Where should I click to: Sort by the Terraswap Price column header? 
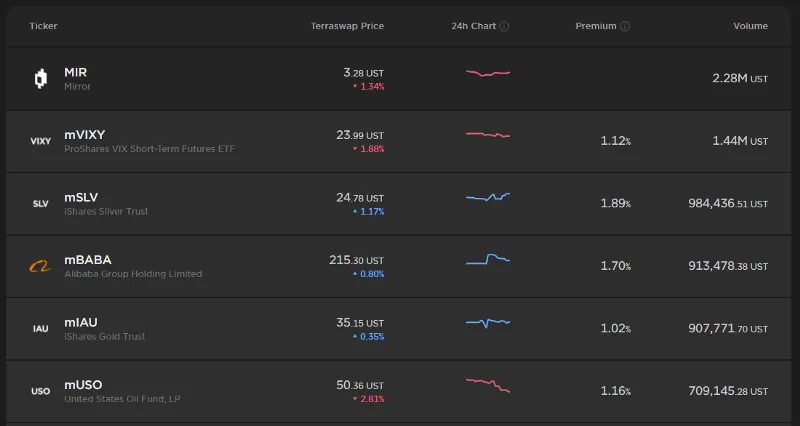(x=347, y=26)
